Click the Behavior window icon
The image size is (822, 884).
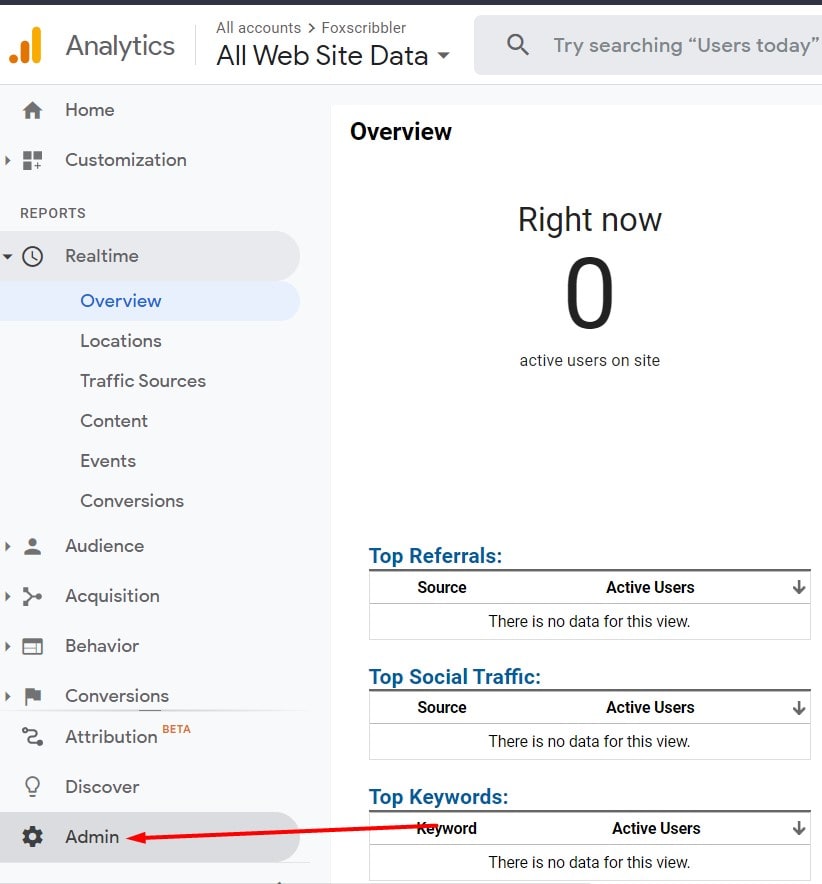point(32,646)
